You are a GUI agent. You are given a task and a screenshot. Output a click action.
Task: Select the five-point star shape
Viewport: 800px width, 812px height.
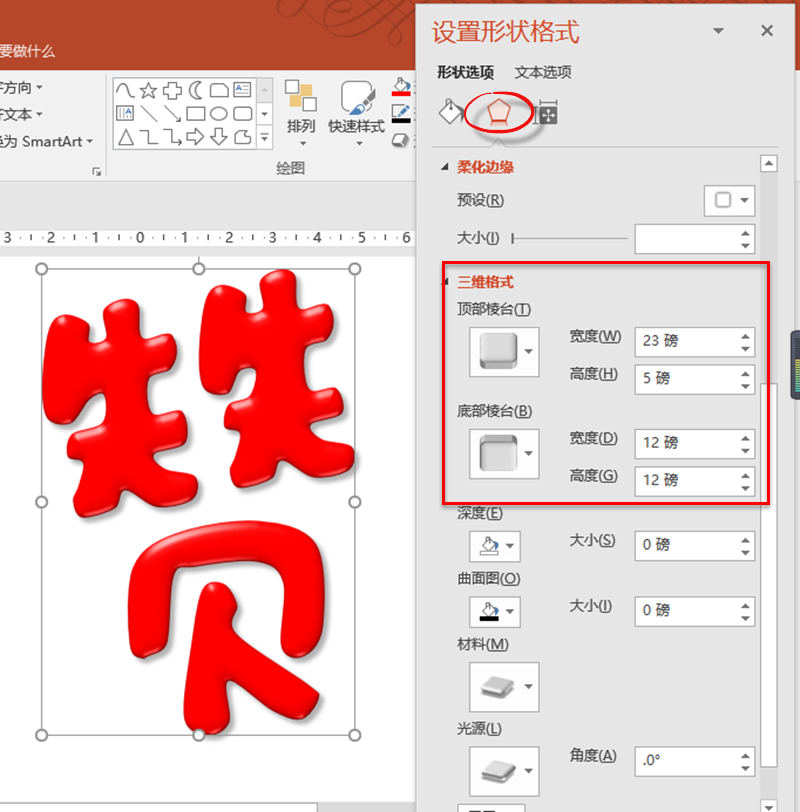148,90
